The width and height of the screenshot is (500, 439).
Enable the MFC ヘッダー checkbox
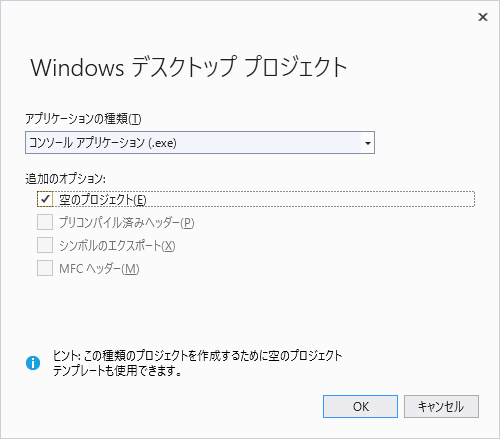45,268
